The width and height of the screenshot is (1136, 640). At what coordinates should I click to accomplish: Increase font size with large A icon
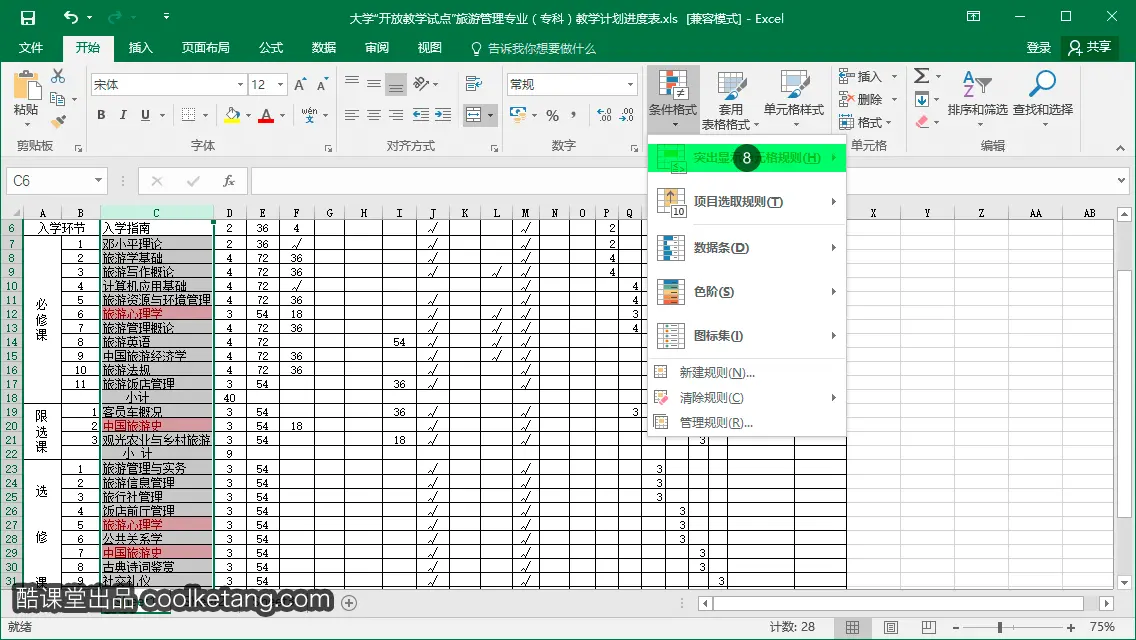pos(300,85)
